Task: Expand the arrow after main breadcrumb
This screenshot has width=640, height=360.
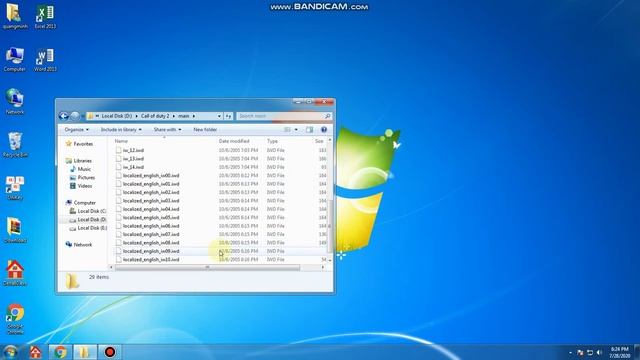Action: (x=194, y=116)
